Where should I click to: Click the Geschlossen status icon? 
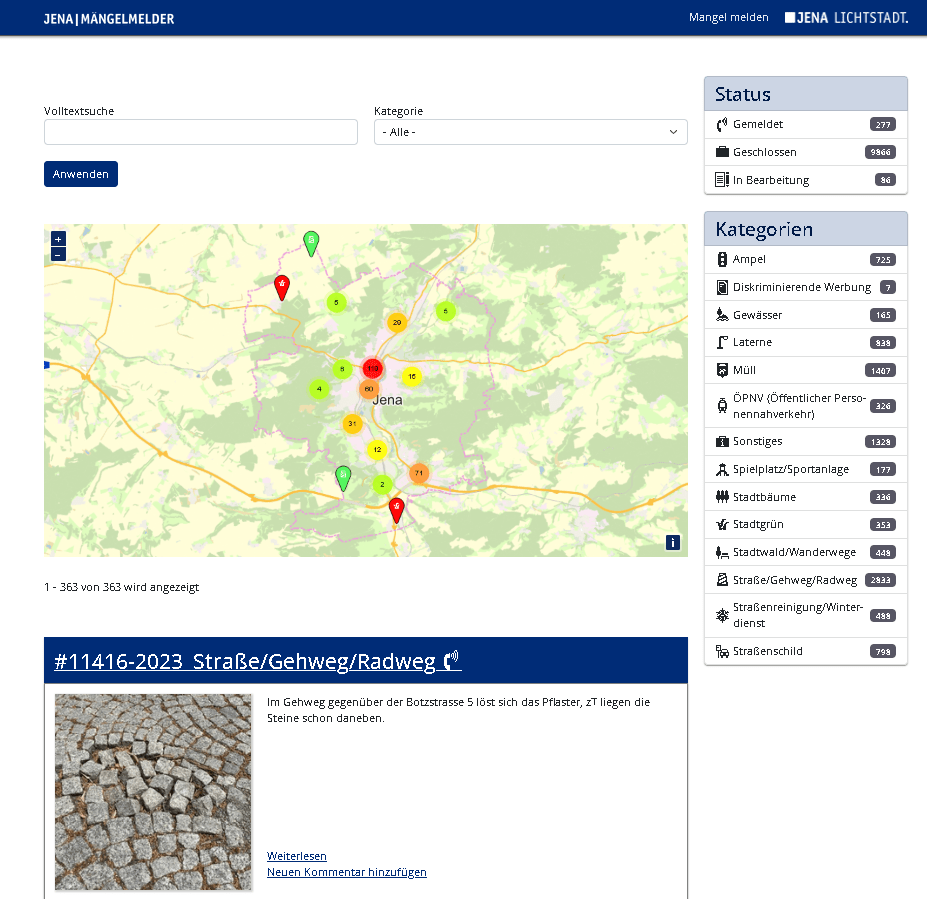[721, 152]
